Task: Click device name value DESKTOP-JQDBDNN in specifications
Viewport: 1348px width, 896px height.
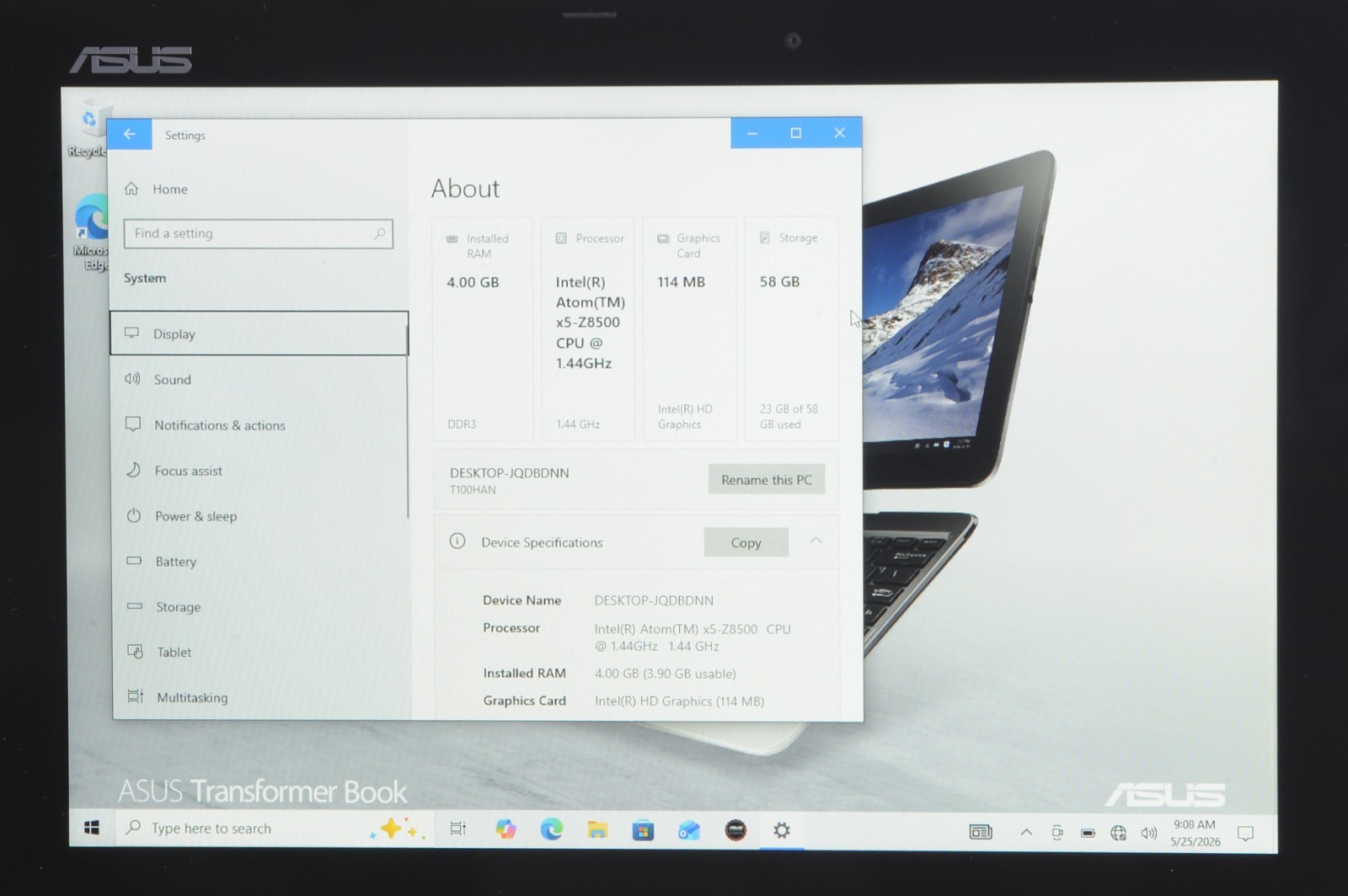Action: click(654, 600)
